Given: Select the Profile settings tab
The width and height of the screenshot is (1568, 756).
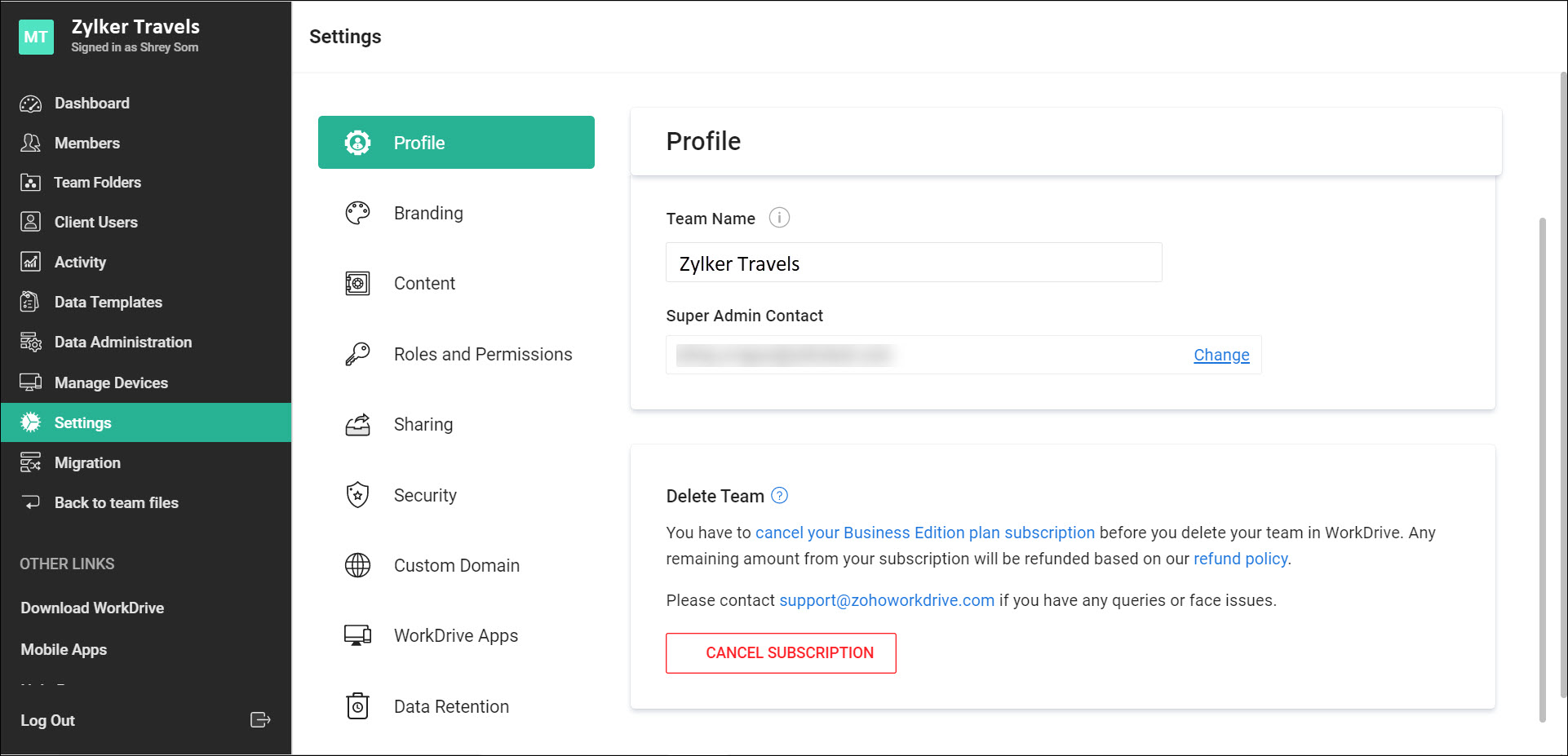Looking at the screenshot, I should pyautogui.click(x=456, y=143).
